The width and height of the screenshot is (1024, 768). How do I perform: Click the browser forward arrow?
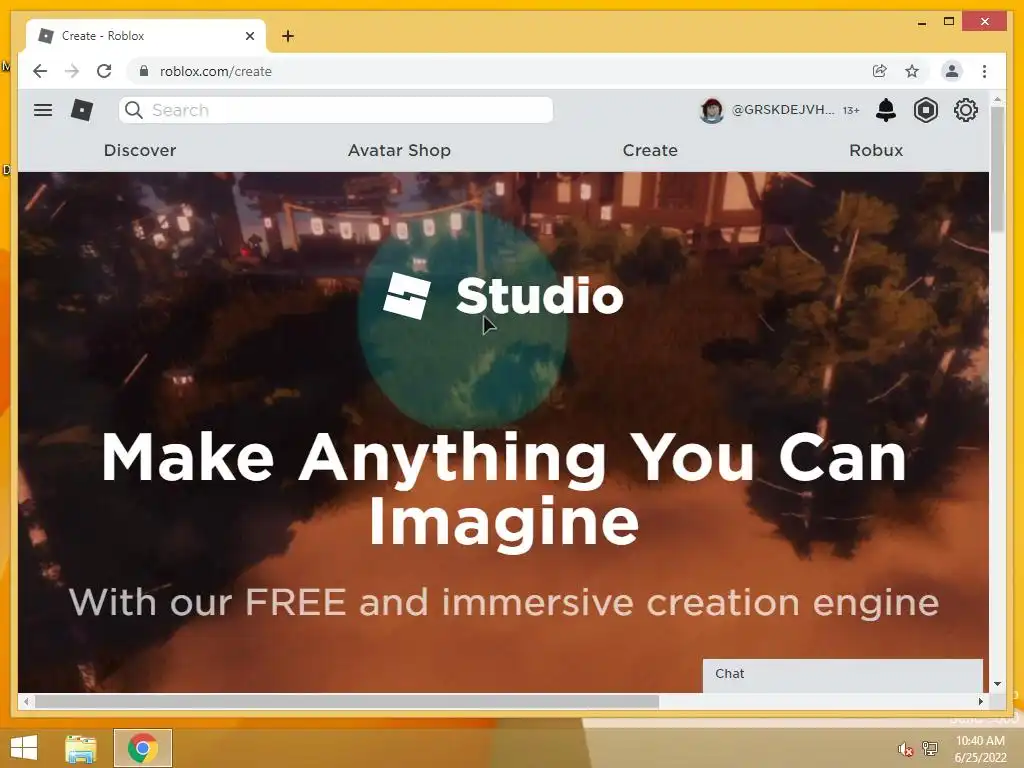tap(72, 71)
